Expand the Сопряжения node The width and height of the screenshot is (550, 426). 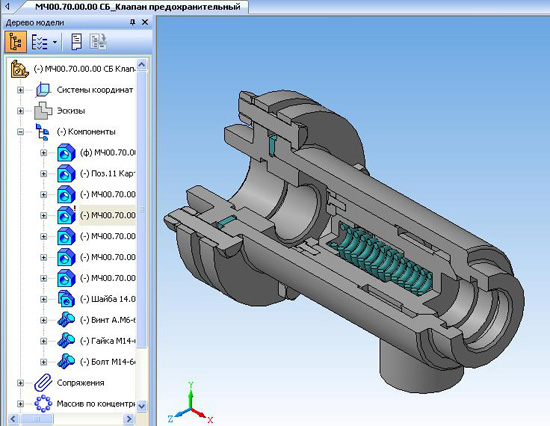(20, 383)
